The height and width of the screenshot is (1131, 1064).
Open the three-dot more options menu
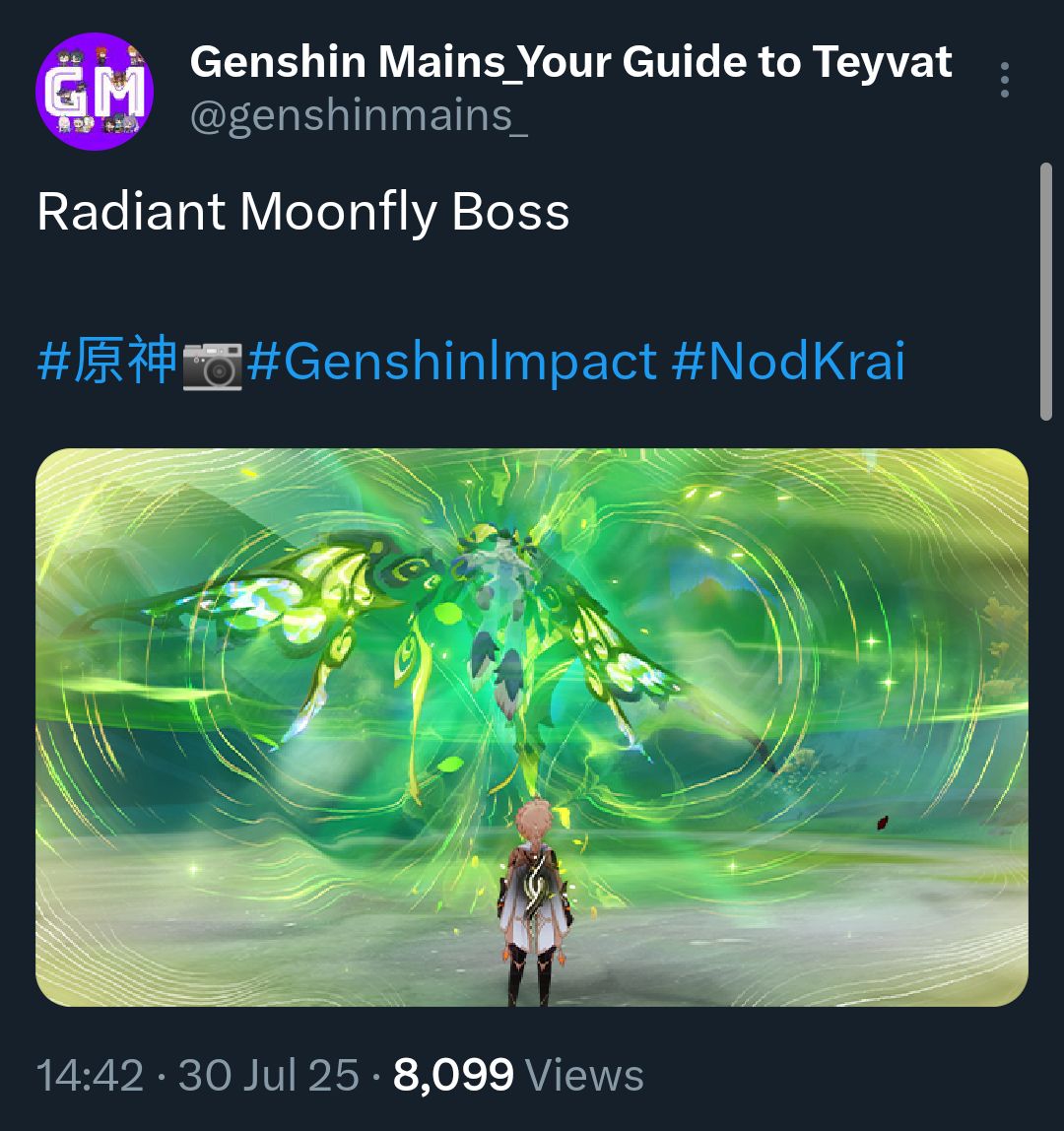point(1004,80)
